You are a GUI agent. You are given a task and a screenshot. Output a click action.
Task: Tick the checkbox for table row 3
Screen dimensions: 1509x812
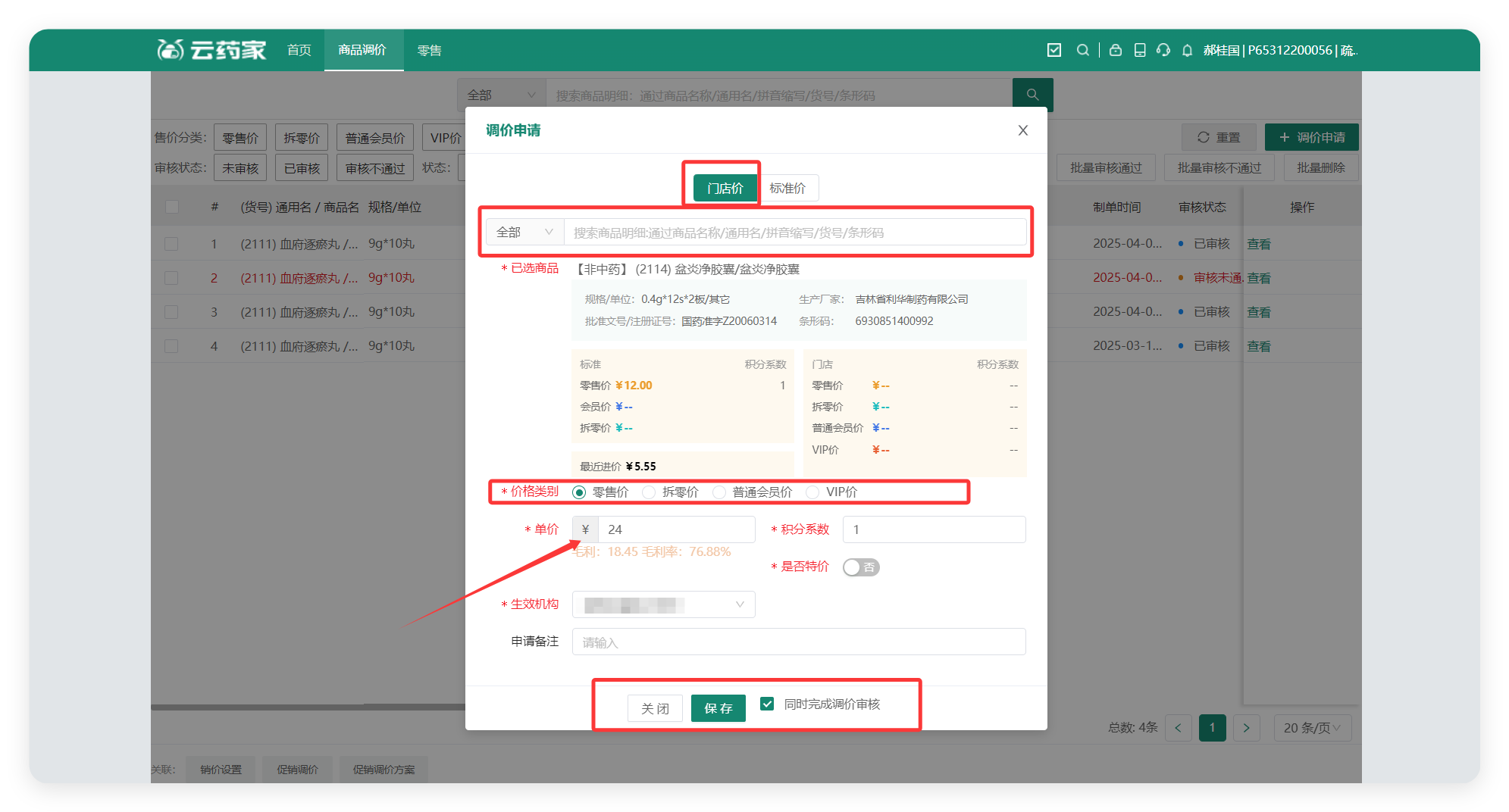click(172, 312)
